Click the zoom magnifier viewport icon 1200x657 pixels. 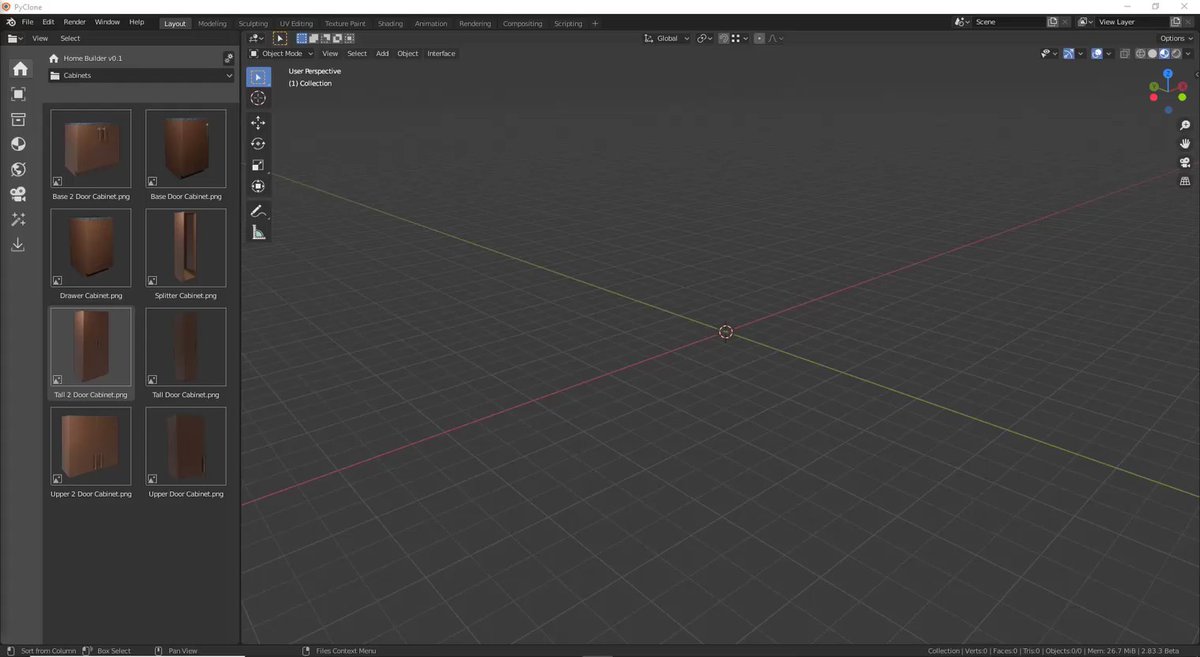pos(1185,125)
